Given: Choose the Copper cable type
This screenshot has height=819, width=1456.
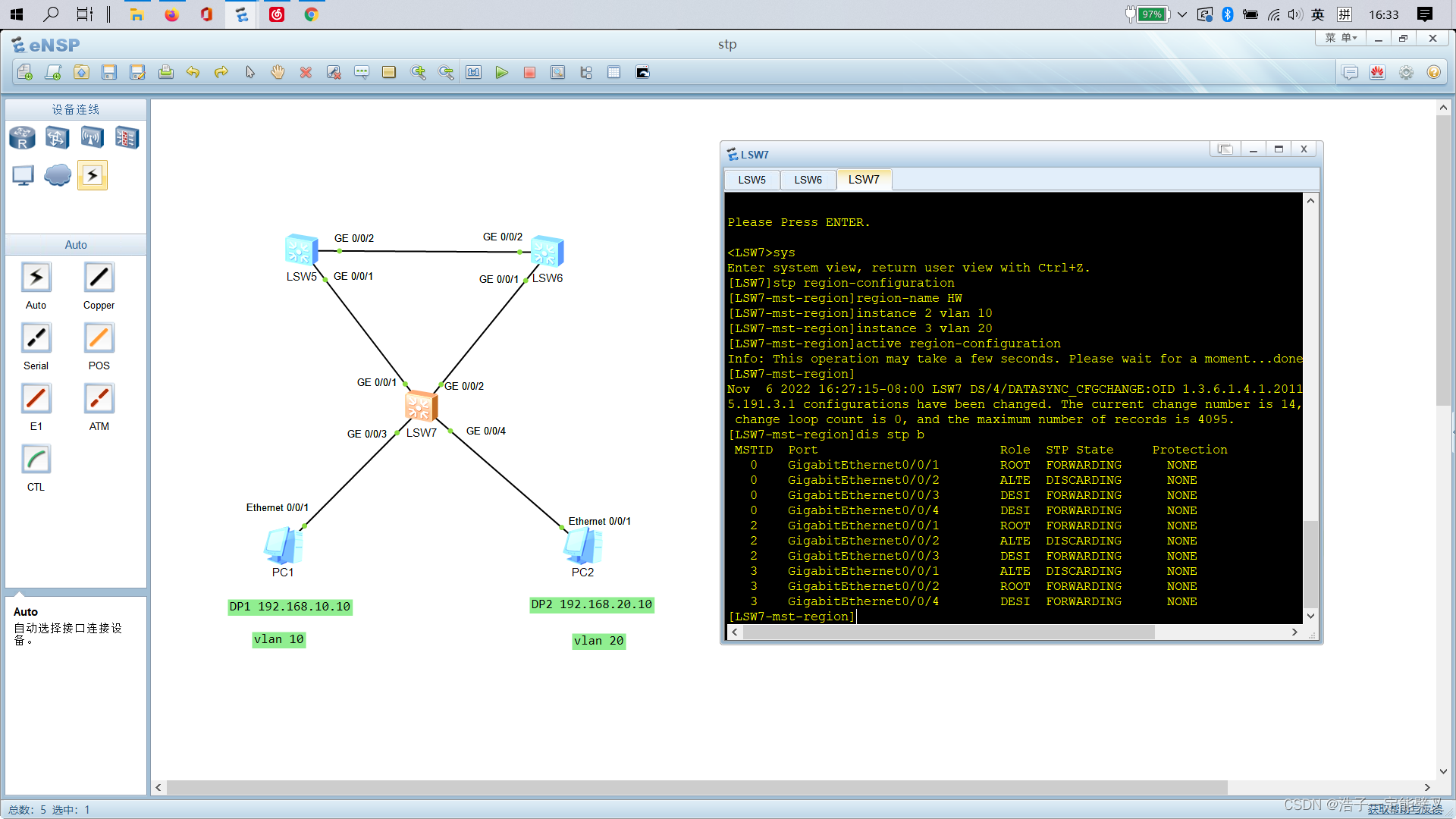Looking at the screenshot, I should point(99,278).
